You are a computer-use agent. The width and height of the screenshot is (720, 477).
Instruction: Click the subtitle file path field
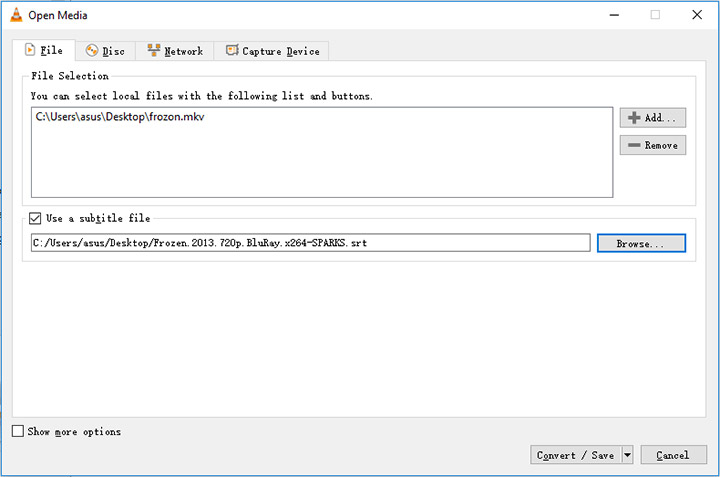(x=310, y=243)
